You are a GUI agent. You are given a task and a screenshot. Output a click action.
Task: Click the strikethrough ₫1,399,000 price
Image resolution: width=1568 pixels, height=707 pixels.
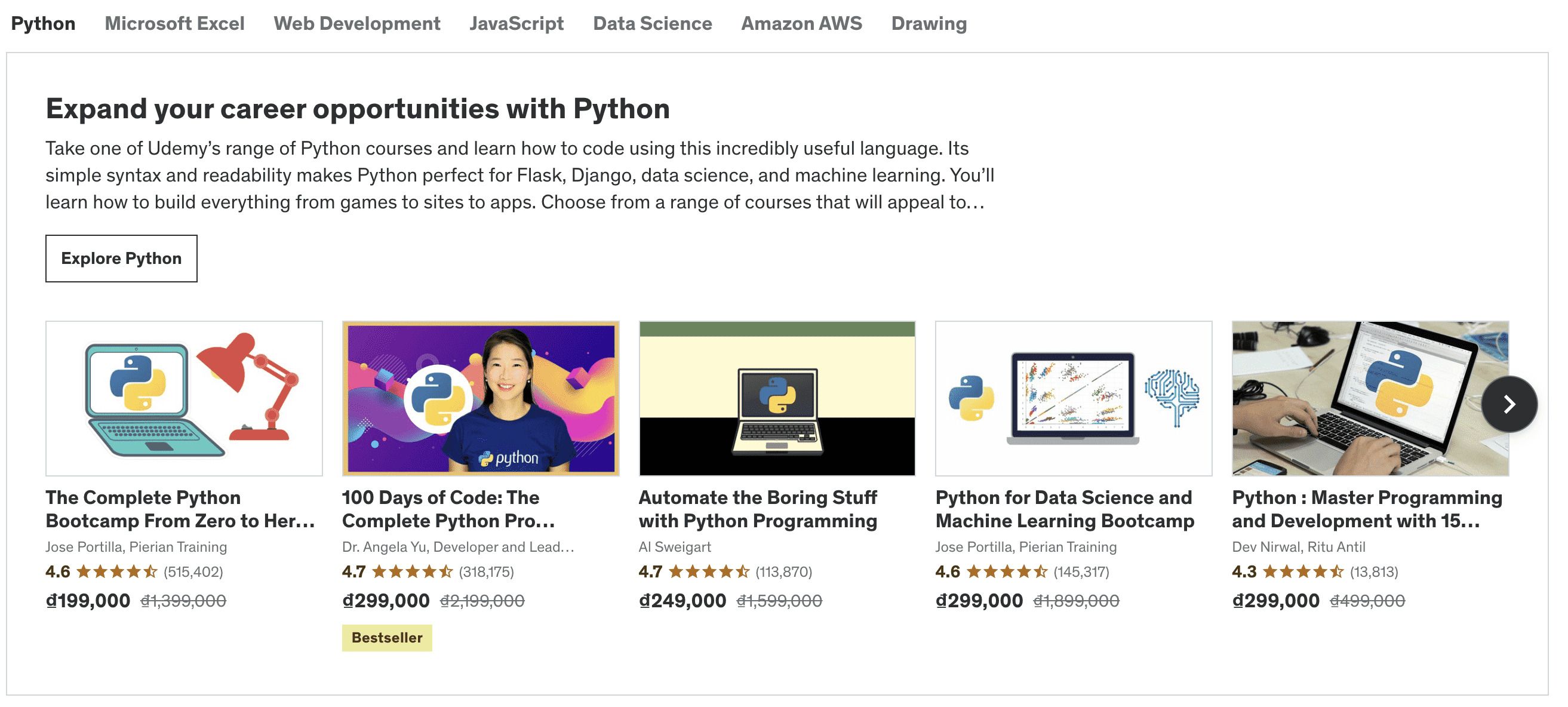coord(183,601)
